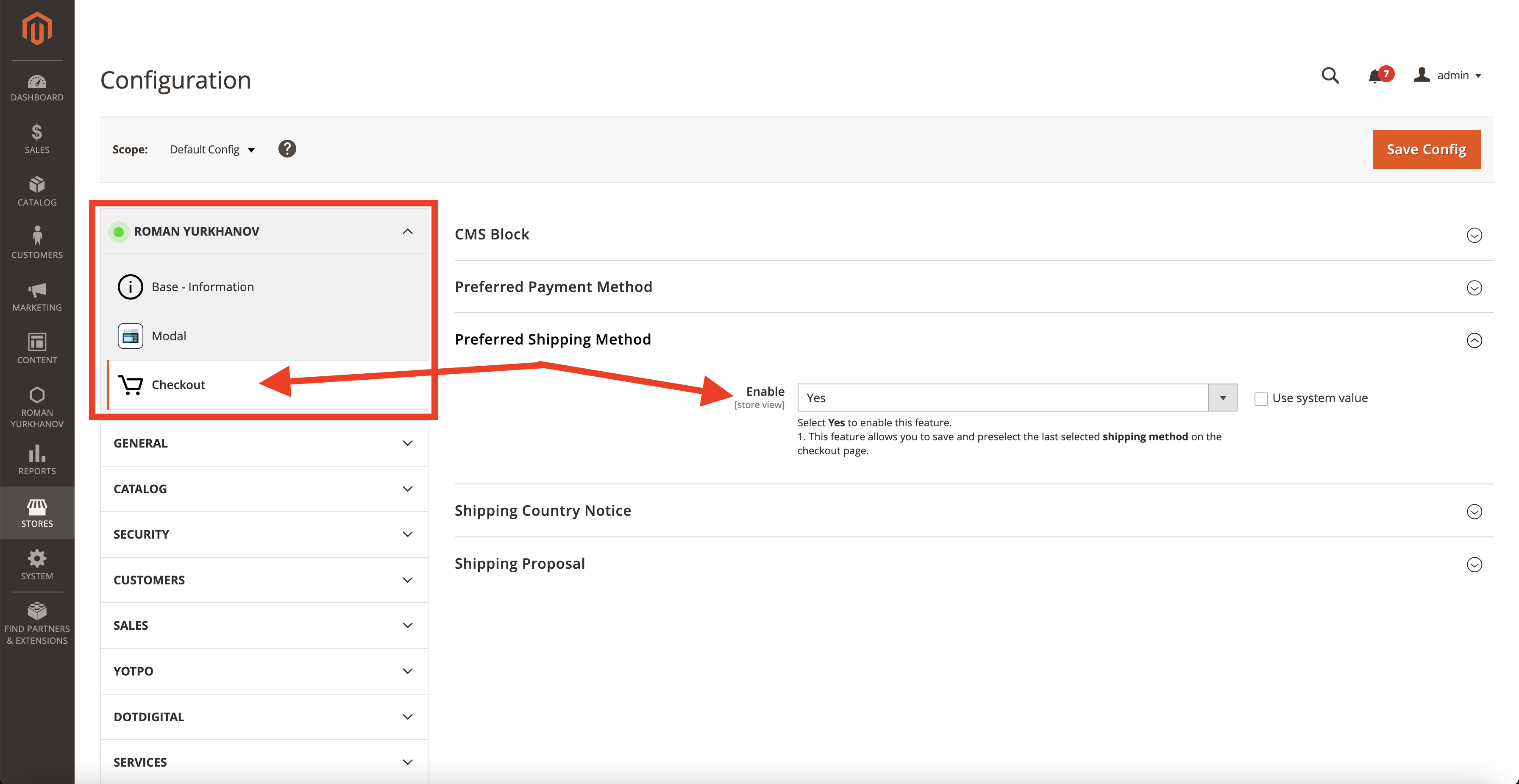Expand the YOTPO config section
Image resolution: width=1519 pixels, height=784 pixels.
264,671
